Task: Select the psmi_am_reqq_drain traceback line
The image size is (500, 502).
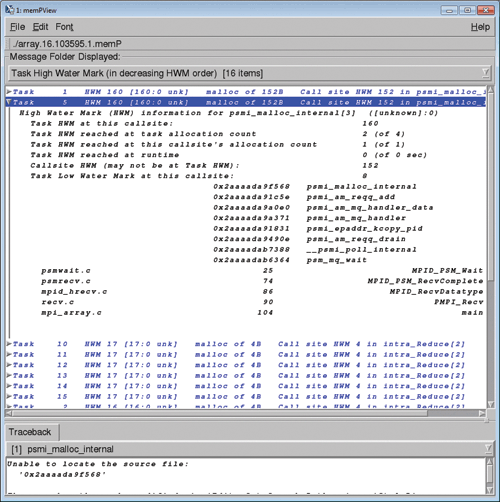Action: click(x=310, y=239)
